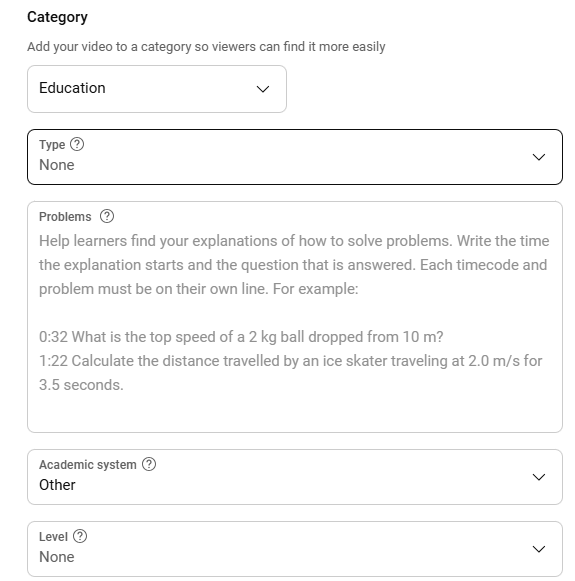Click the help icon next to Type
This screenshot has height=581, width=575.
(x=77, y=144)
